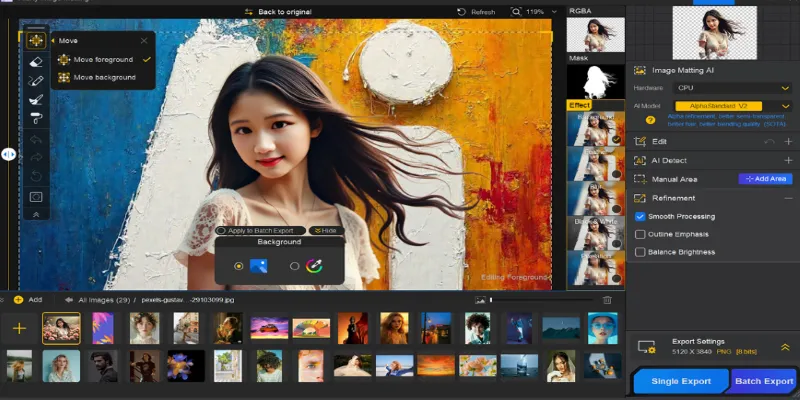800x400 pixels.
Task: Click the large yellow plus tile
Action: pyautogui.click(x=19, y=328)
